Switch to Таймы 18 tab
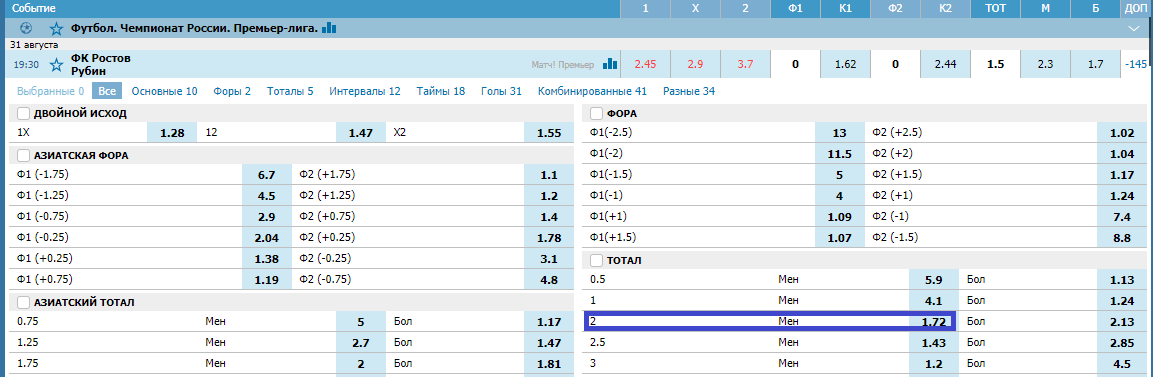Viewport: 1153px width, 377px height. [440, 92]
